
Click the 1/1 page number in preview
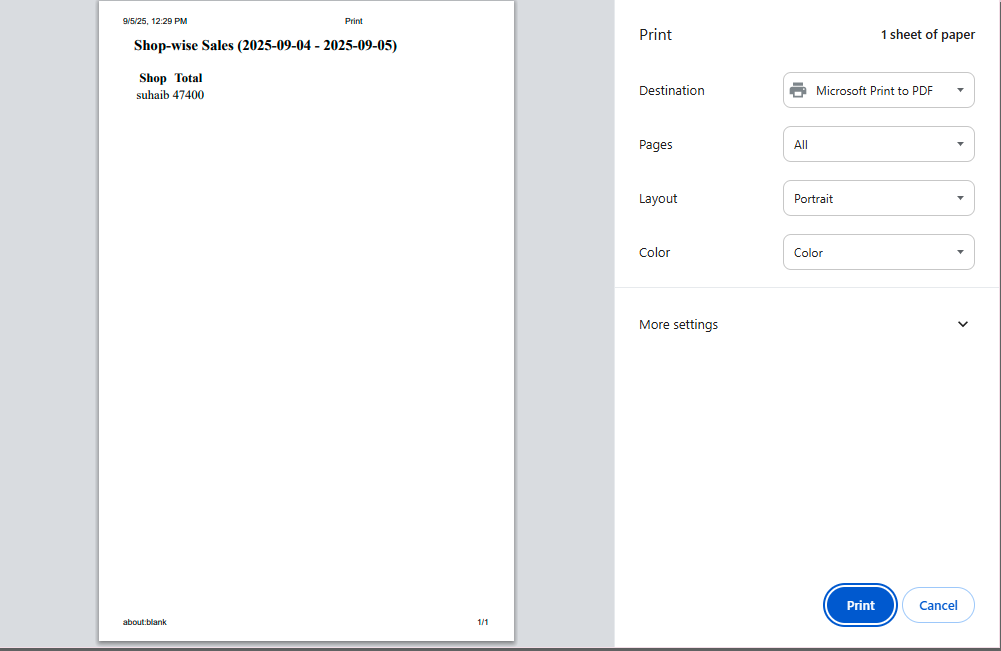[482, 622]
